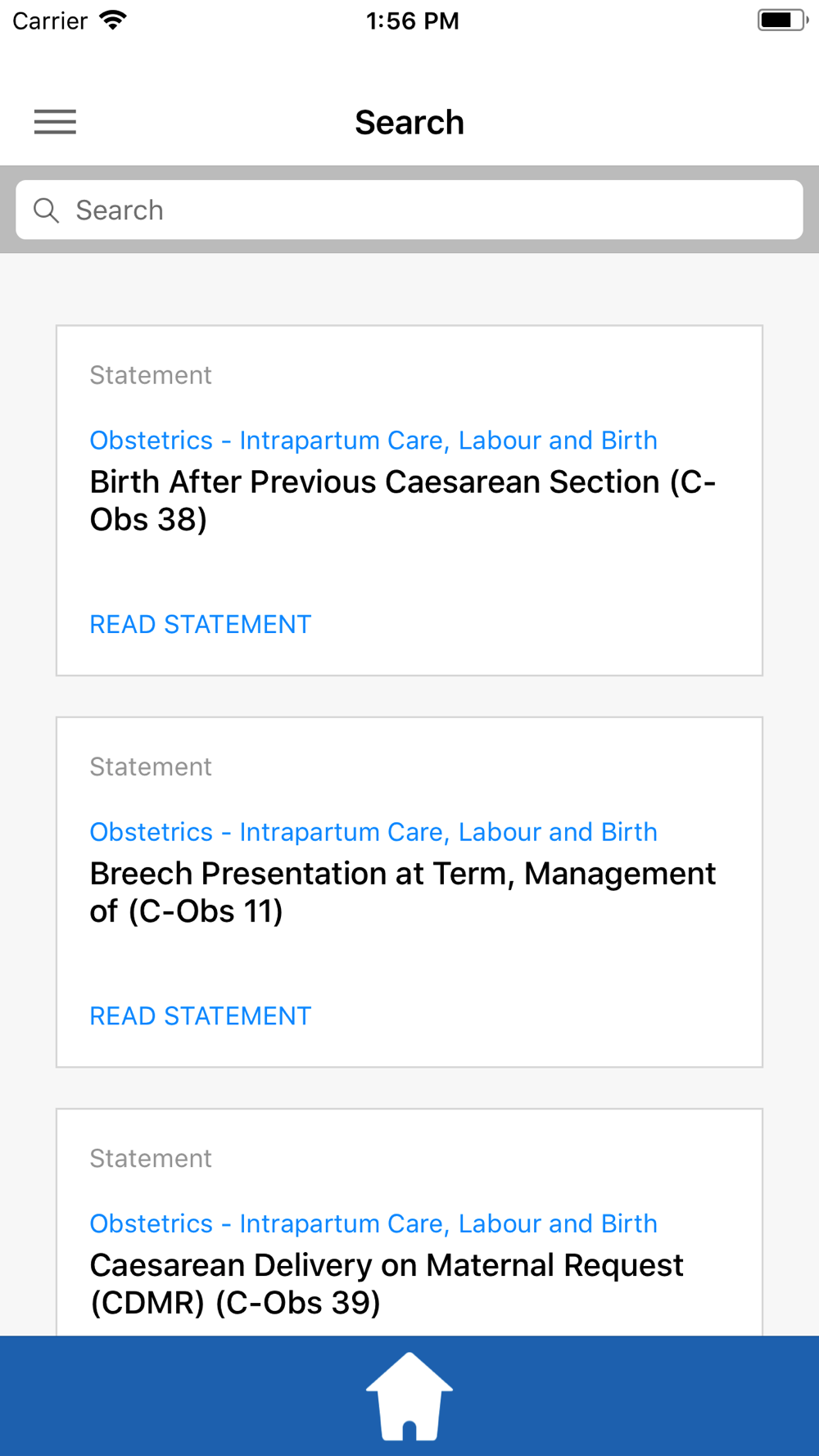Tap the magnifier icon in search bar

(x=47, y=210)
